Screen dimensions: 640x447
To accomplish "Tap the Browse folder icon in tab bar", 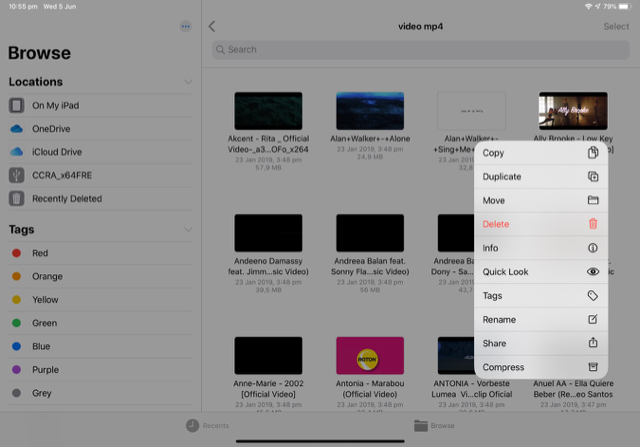I will tap(420, 425).
